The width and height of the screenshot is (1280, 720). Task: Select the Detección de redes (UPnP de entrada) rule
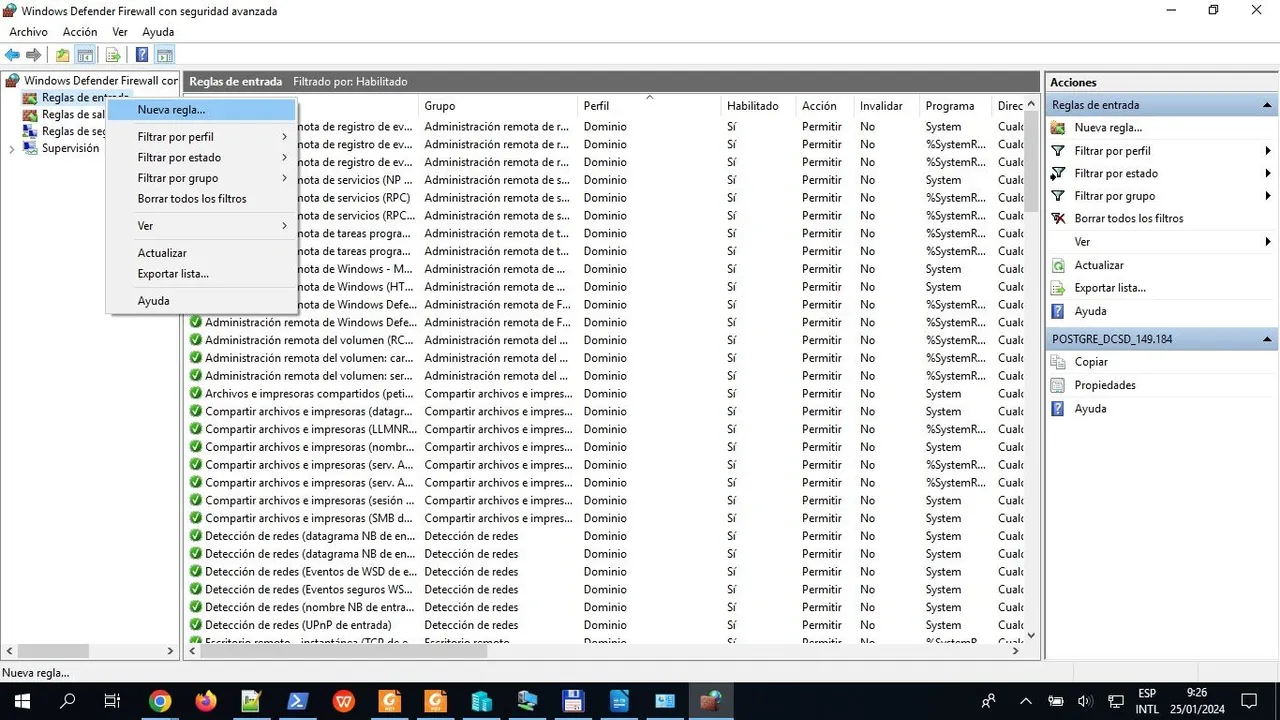tap(298, 625)
